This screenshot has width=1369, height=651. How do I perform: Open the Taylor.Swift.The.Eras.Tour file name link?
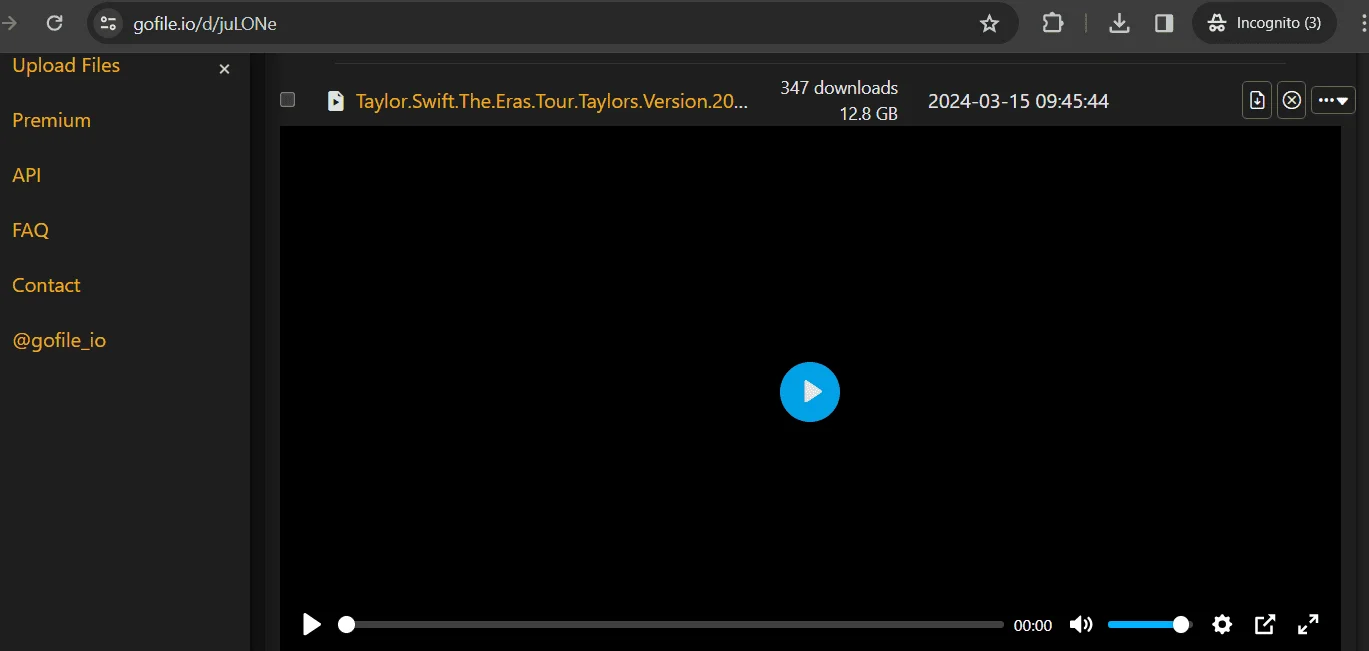tap(552, 101)
